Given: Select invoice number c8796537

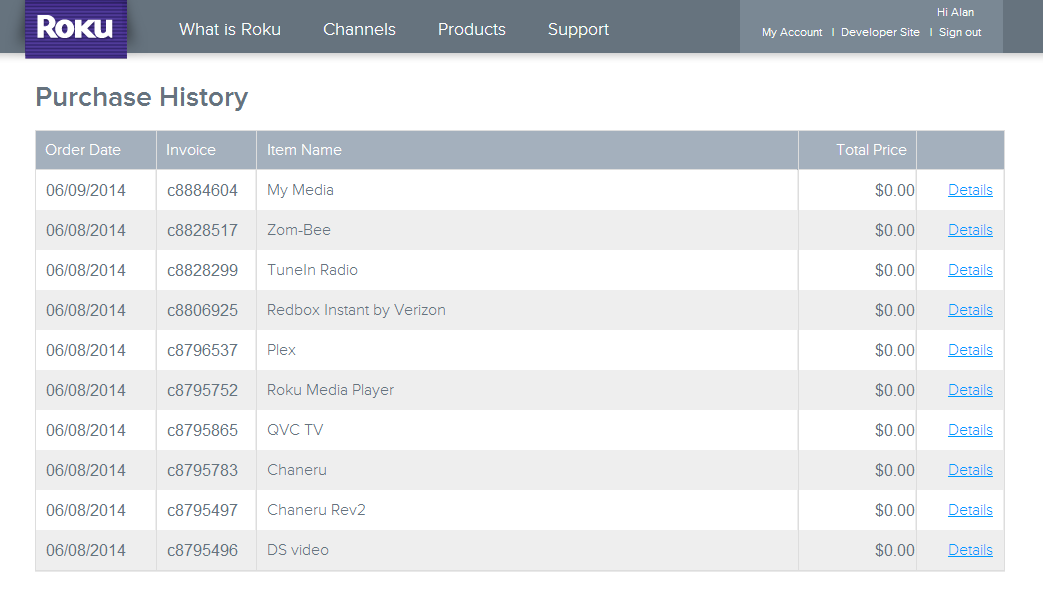Looking at the screenshot, I should click(x=202, y=350).
